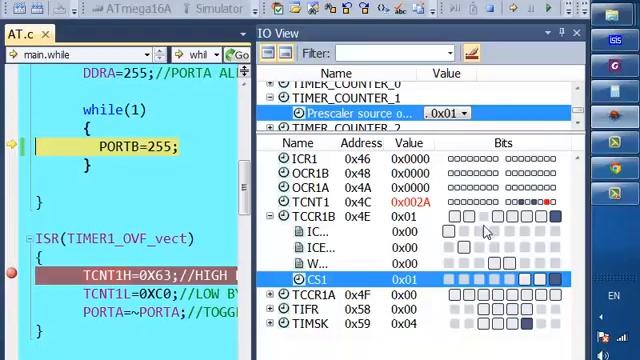Close the AT.c tab

click(45, 35)
